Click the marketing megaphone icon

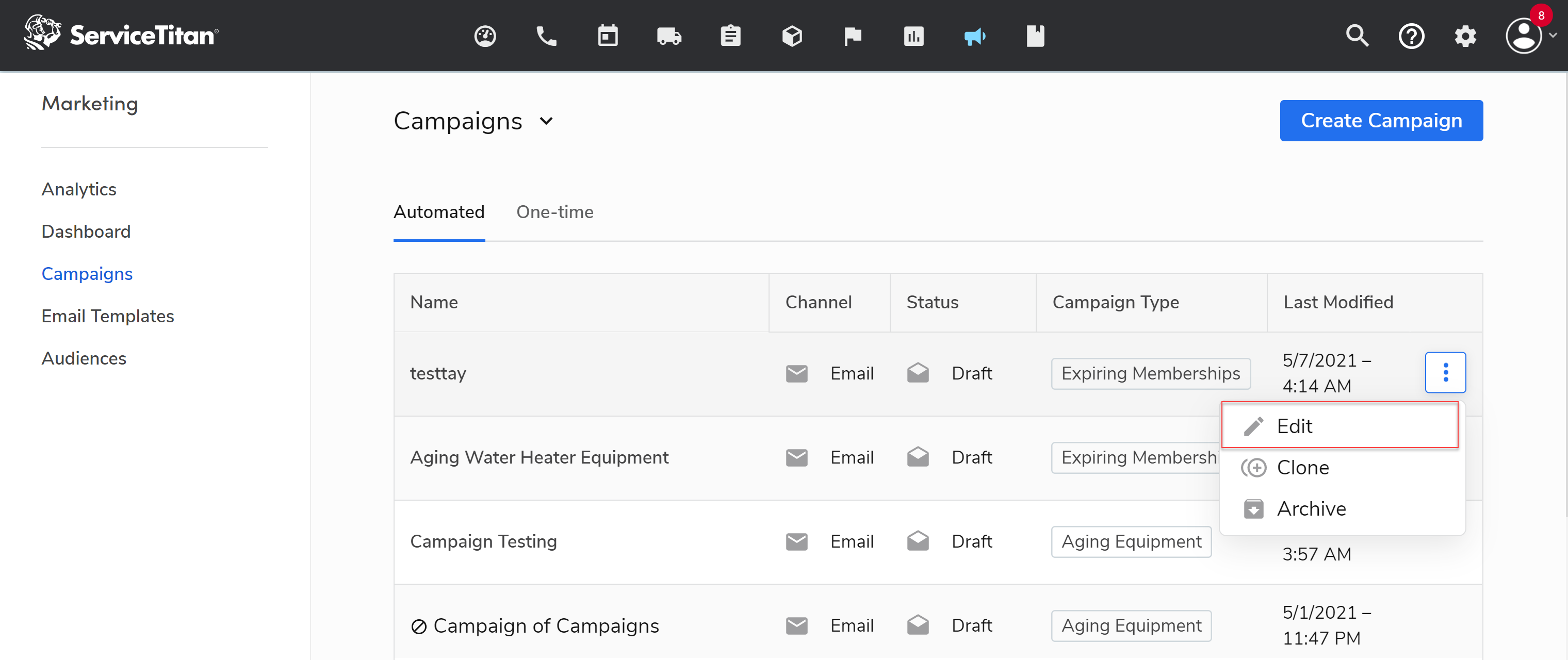click(x=974, y=36)
